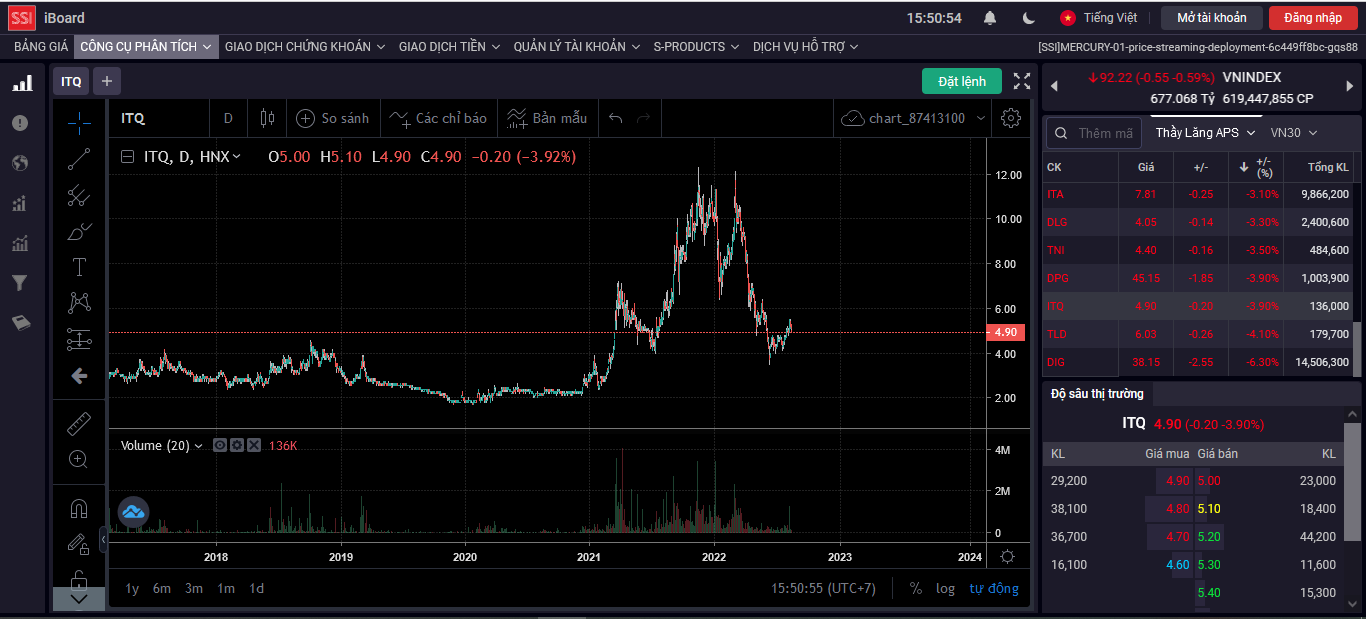1366x619 pixels.
Task: Undo the last chart action
Action: tap(615, 118)
